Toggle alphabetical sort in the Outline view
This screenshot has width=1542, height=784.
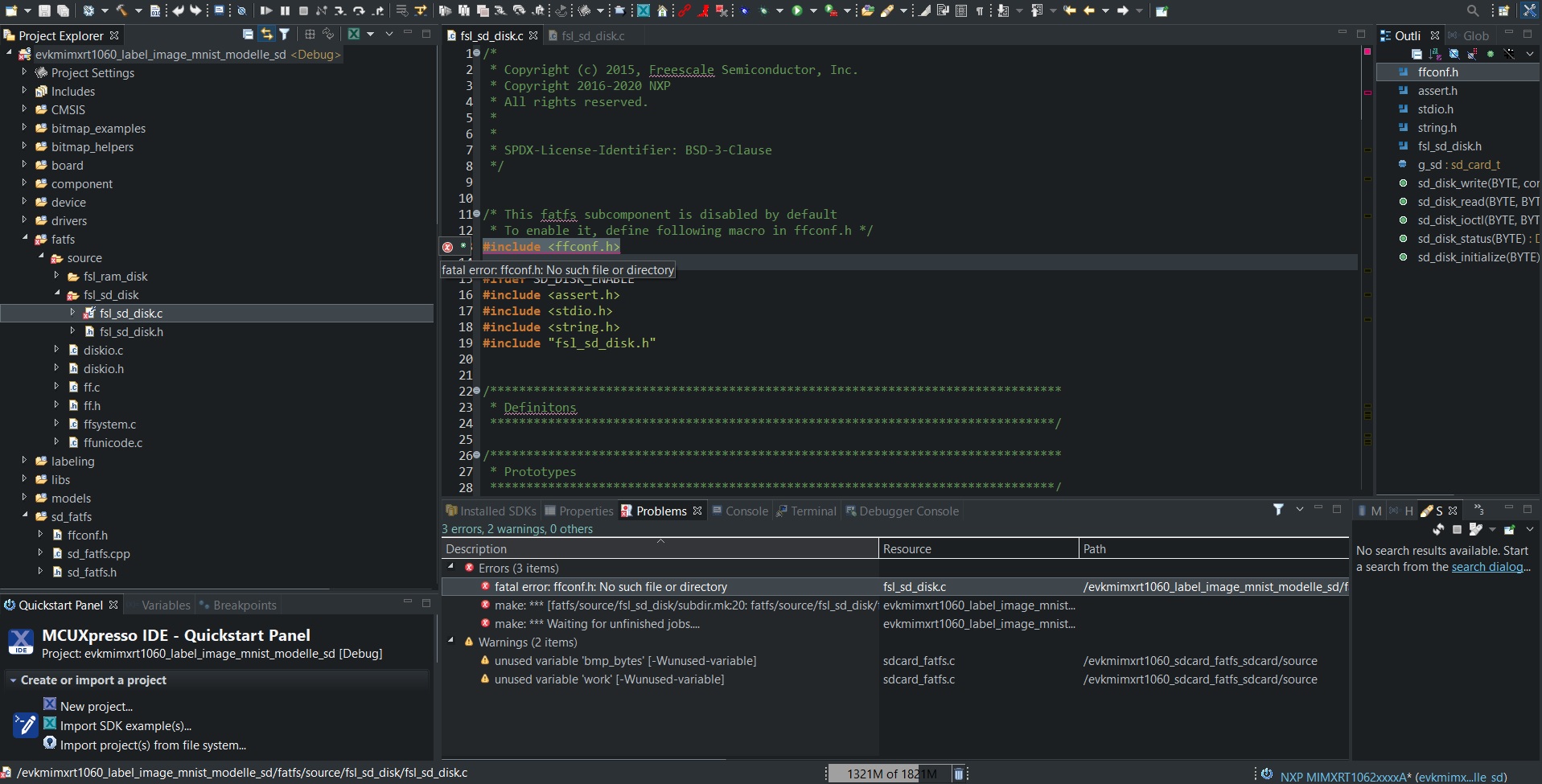pos(1433,53)
